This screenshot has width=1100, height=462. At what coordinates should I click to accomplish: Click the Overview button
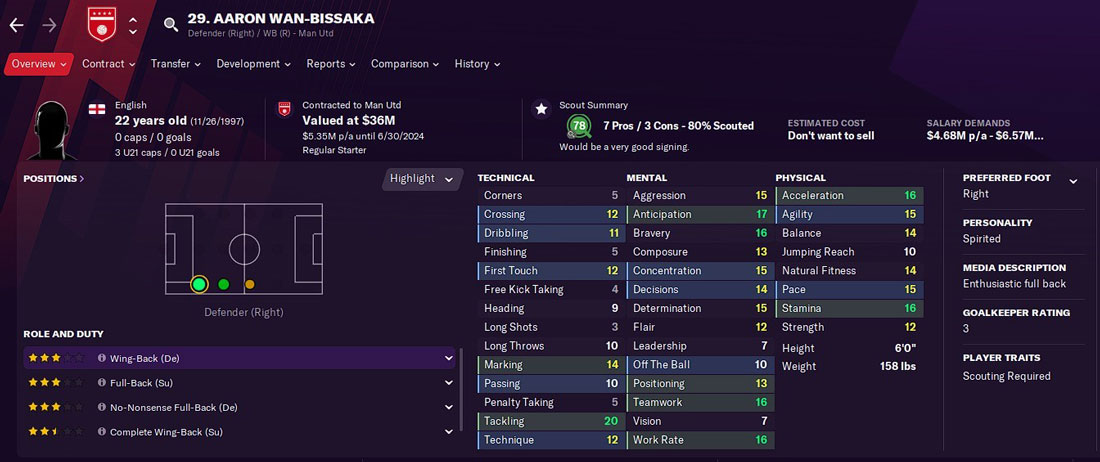coord(39,64)
